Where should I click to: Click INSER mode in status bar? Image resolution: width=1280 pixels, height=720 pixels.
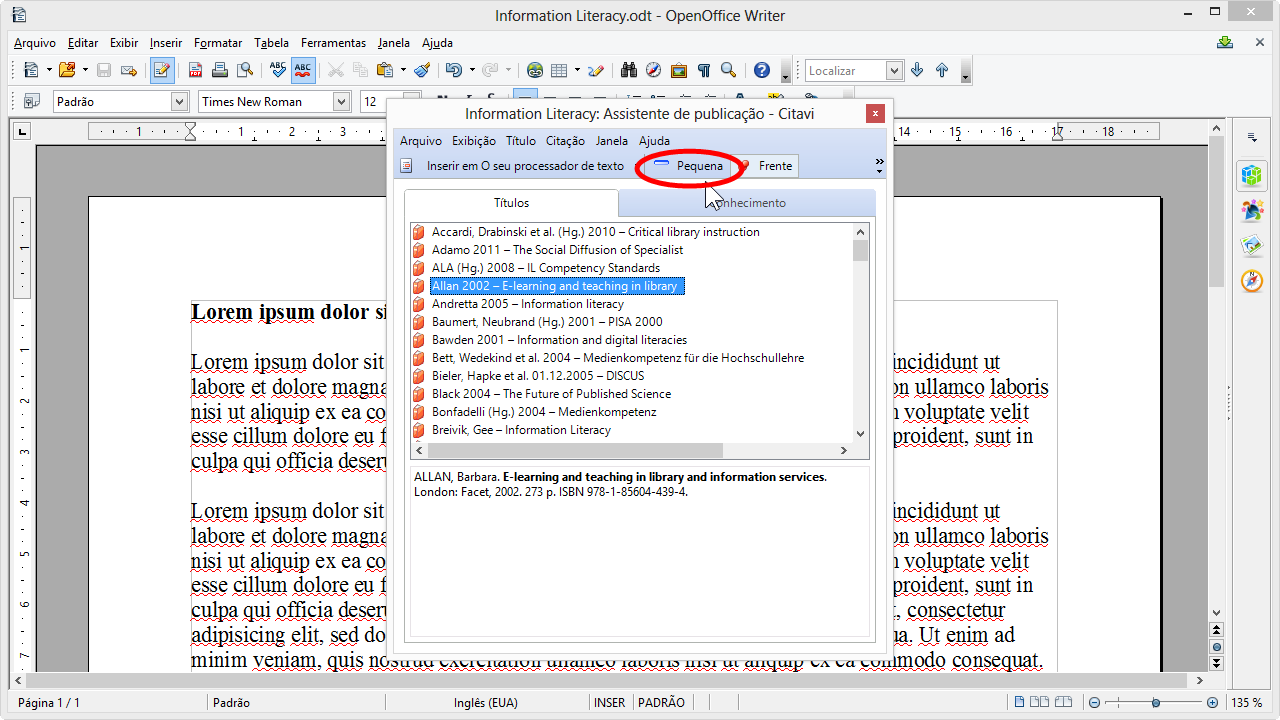pos(609,703)
